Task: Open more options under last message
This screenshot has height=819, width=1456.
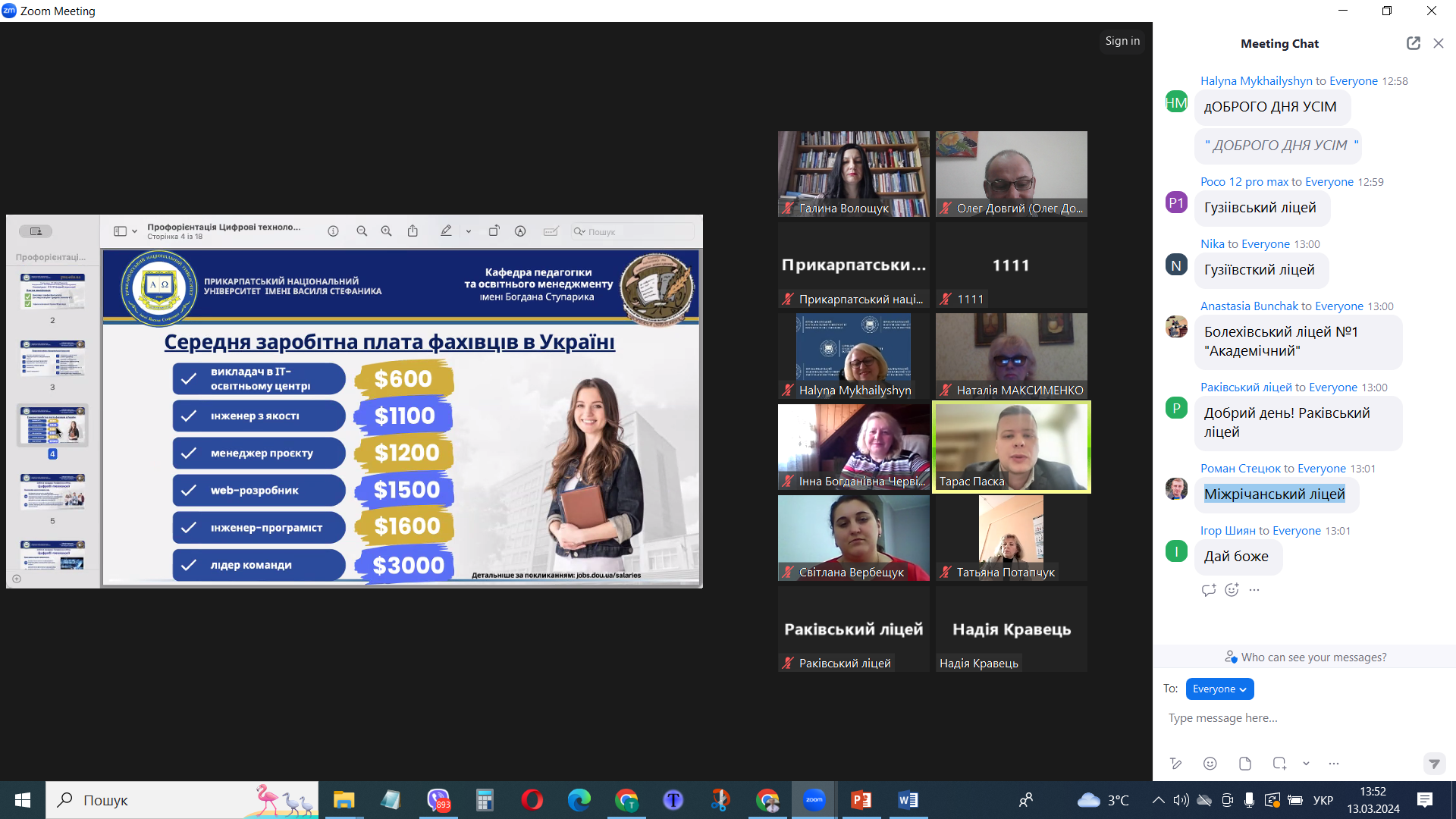Action: coord(1254,590)
